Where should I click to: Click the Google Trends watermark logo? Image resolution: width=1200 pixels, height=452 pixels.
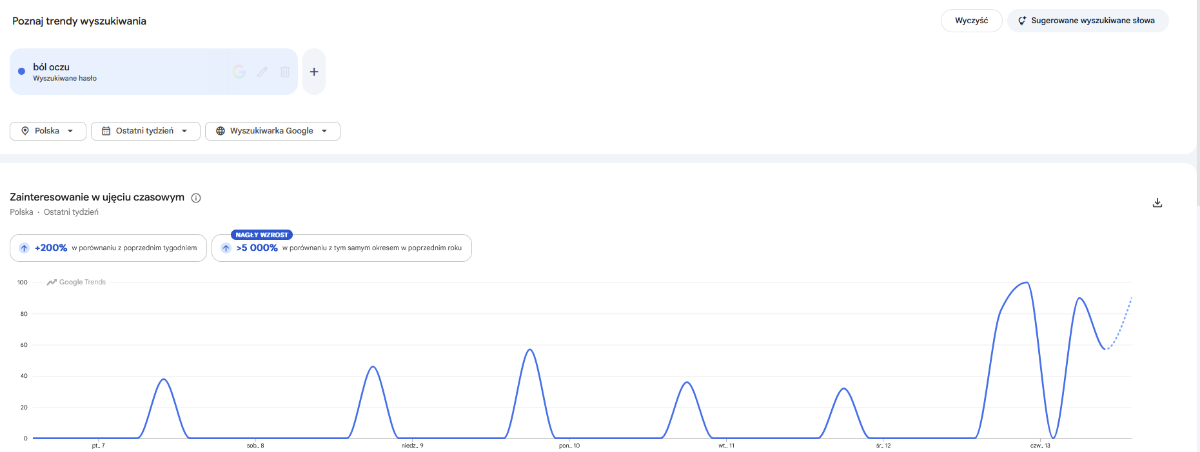(x=76, y=282)
